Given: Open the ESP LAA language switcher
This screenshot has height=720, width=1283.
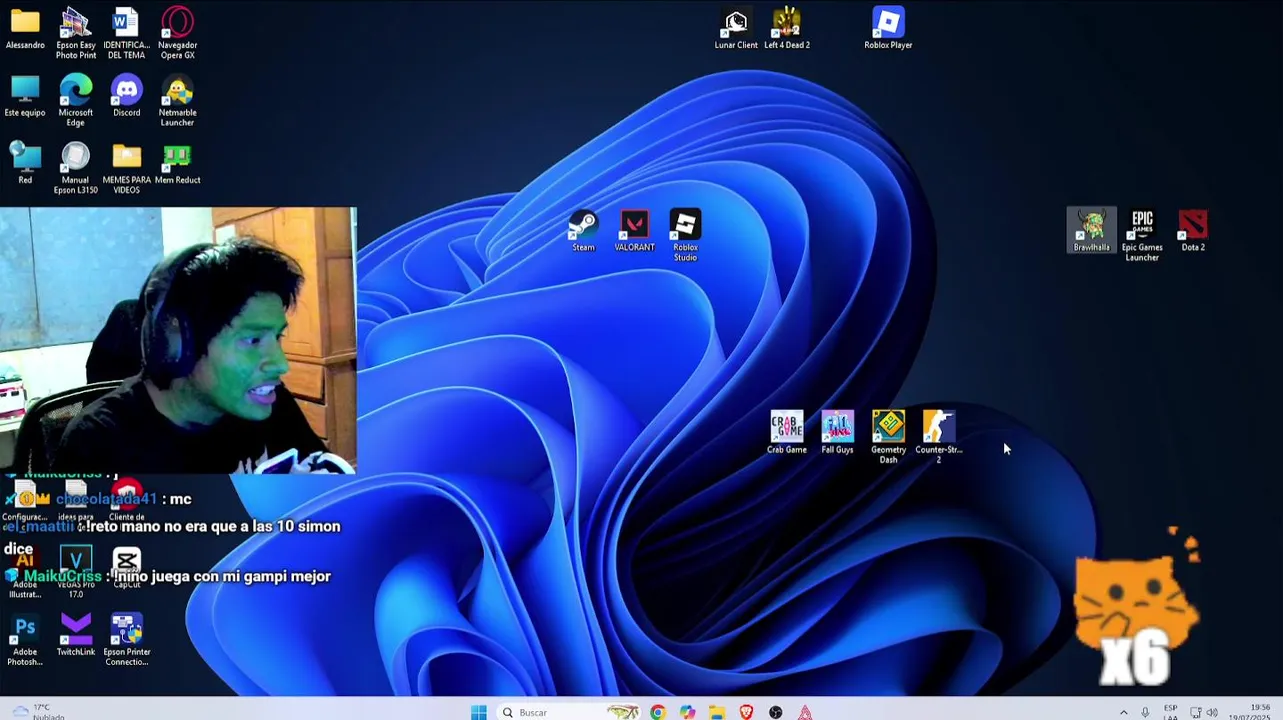Looking at the screenshot, I should pos(1170,712).
